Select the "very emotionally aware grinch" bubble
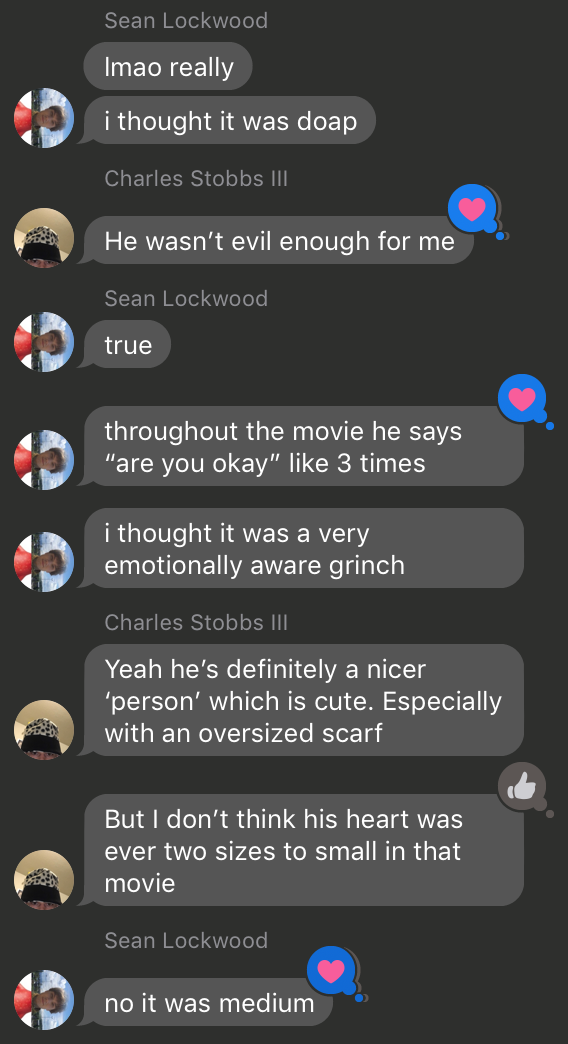Image resolution: width=568 pixels, height=1044 pixels. pos(304,548)
